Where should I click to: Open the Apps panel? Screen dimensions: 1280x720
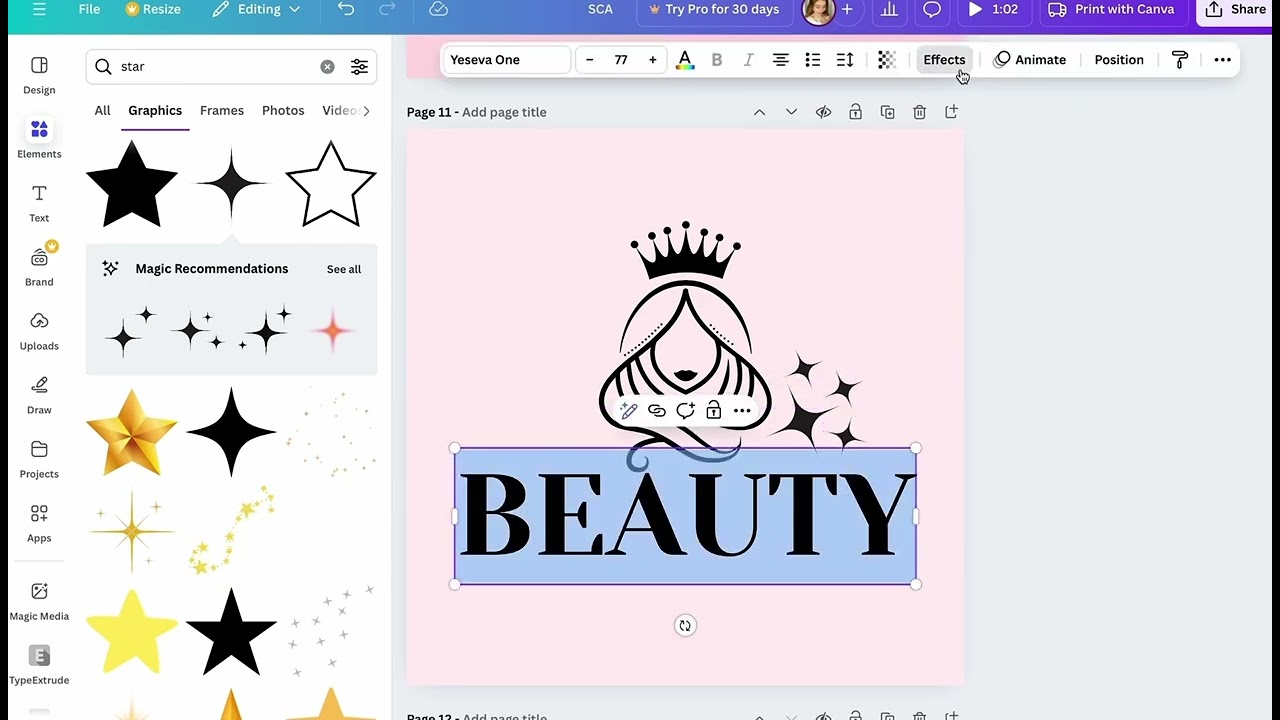click(39, 524)
